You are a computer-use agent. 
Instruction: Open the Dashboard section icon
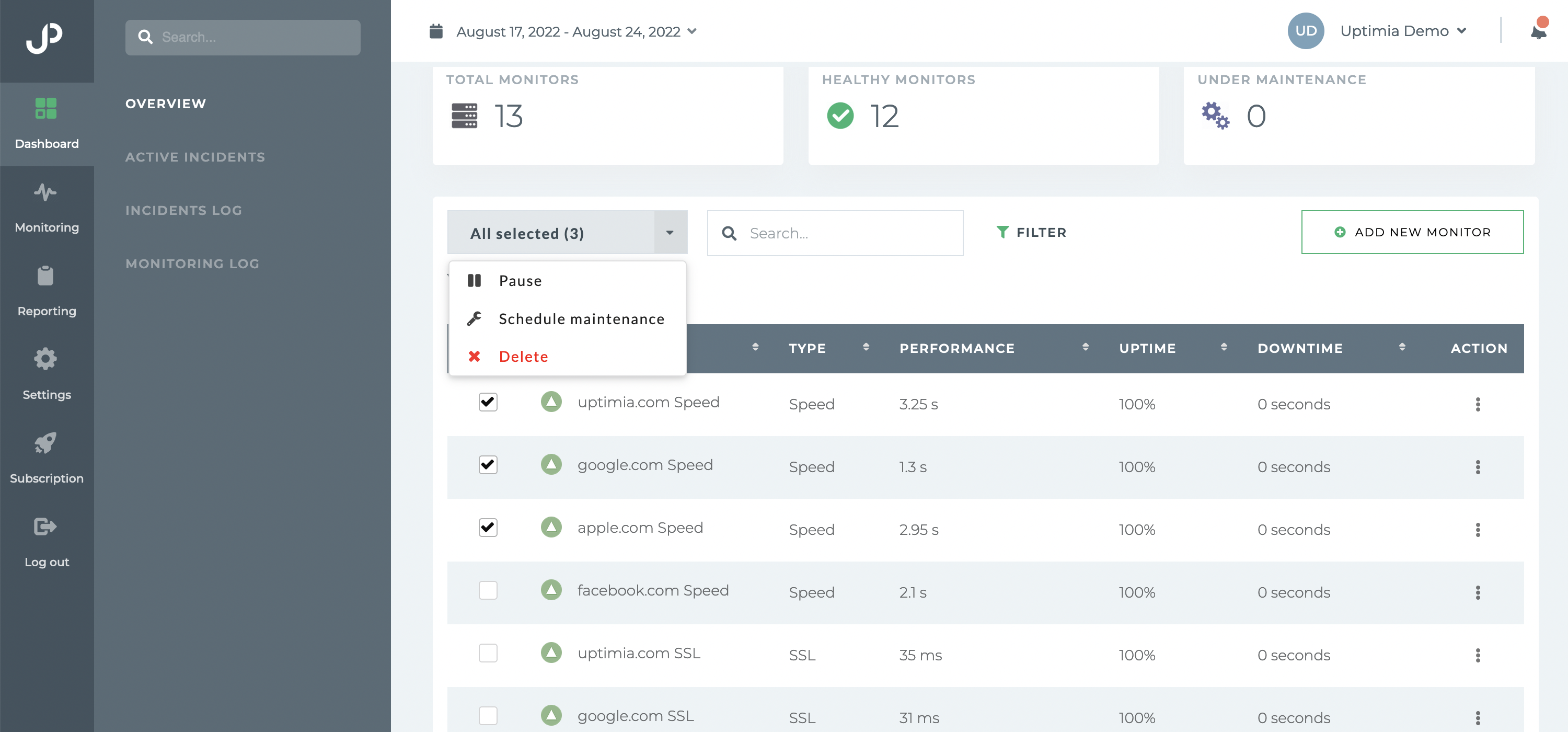tap(47, 108)
